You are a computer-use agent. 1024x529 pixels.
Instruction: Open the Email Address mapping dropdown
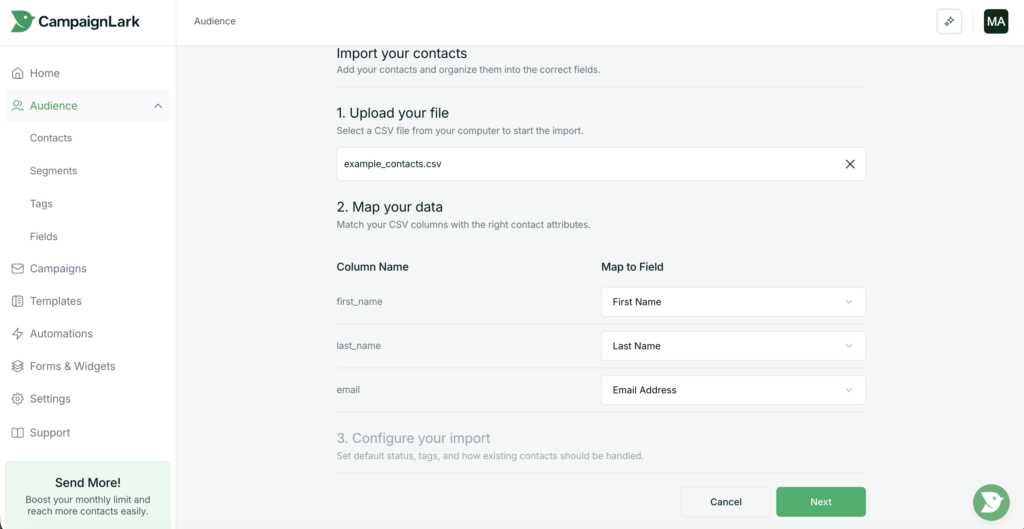(x=732, y=390)
